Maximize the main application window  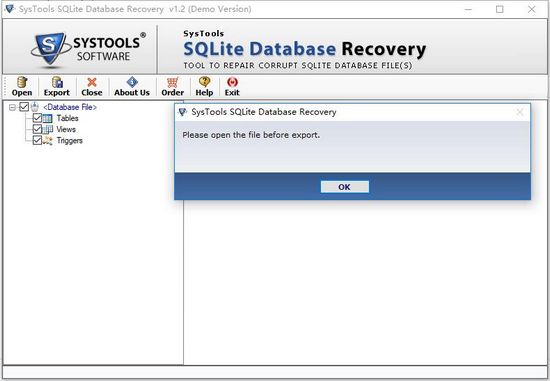(500, 9)
